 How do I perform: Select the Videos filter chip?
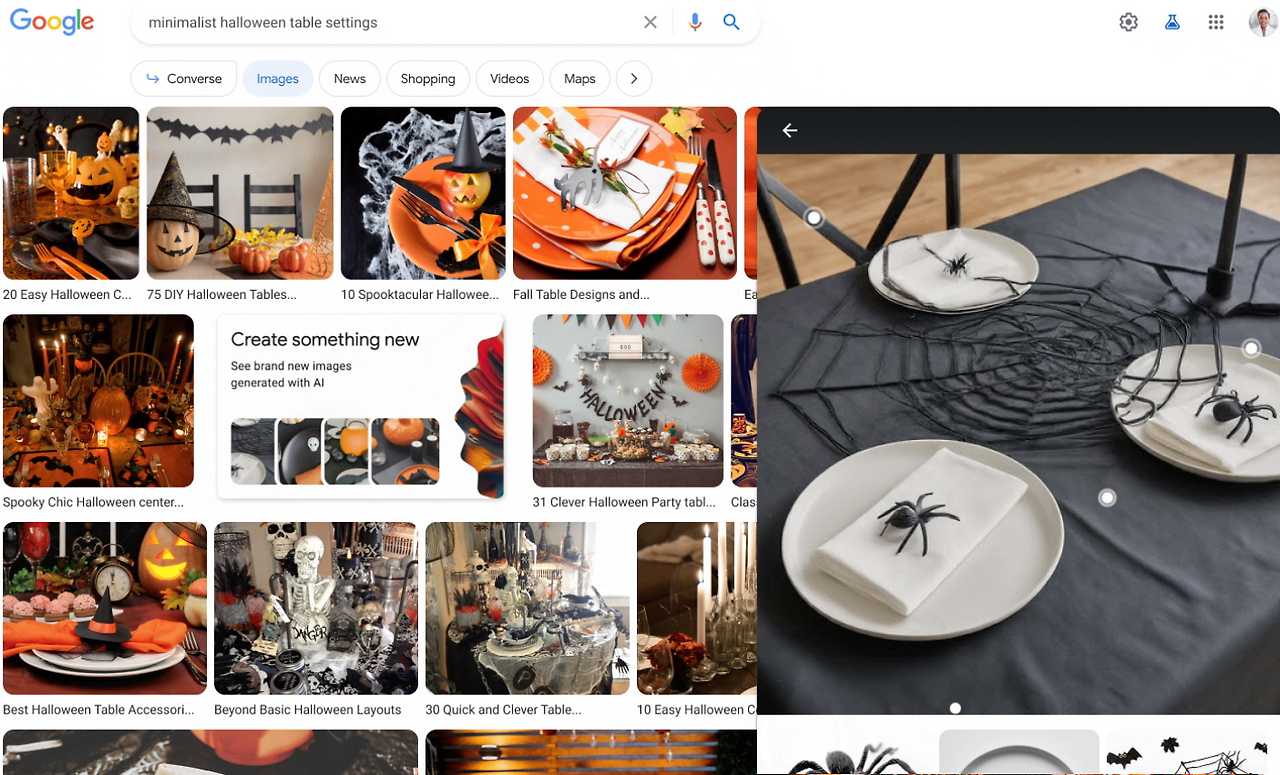pos(510,78)
